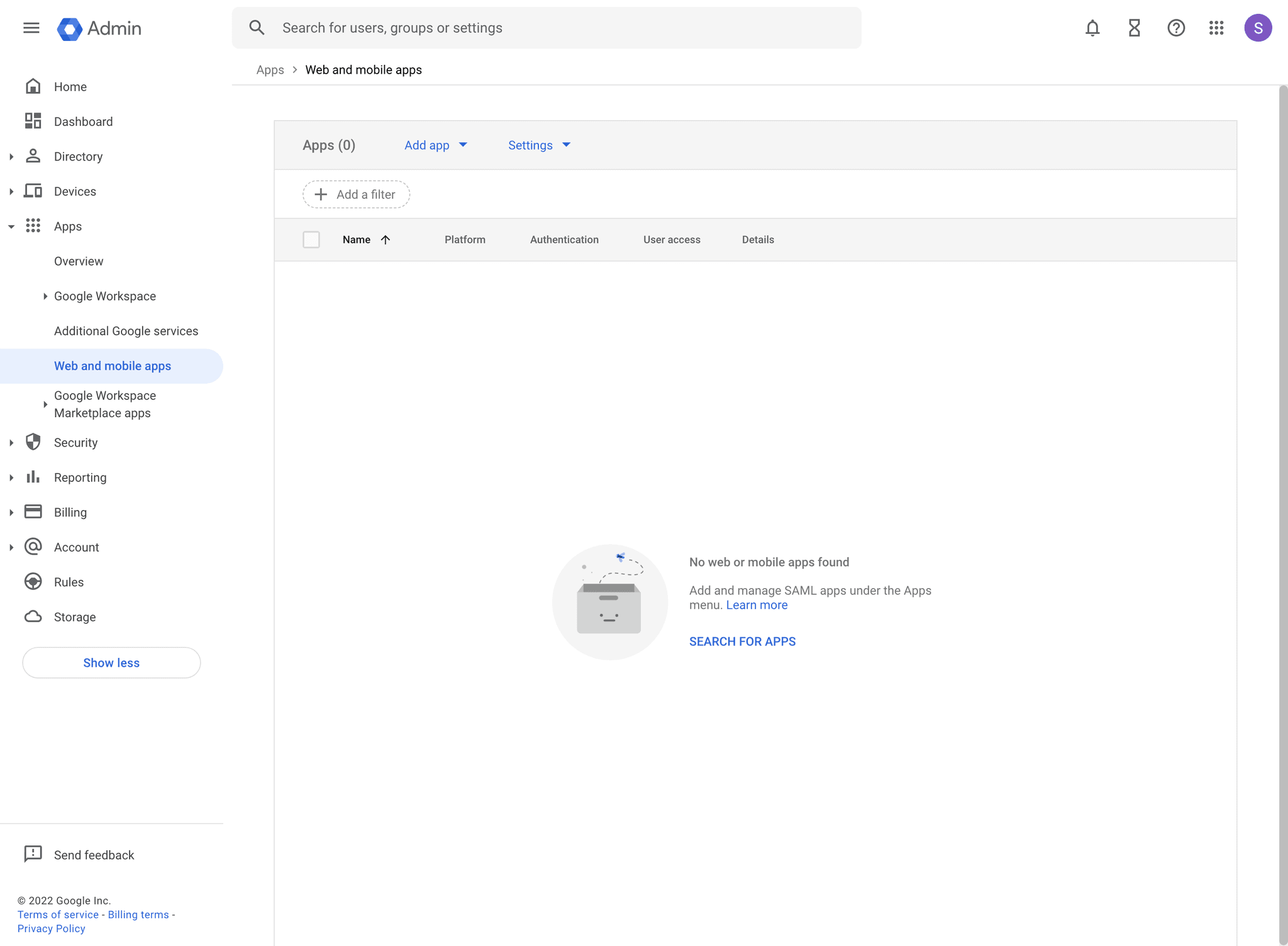The height and width of the screenshot is (946, 1288).
Task: Click the Send feedback icon
Action: [33, 854]
